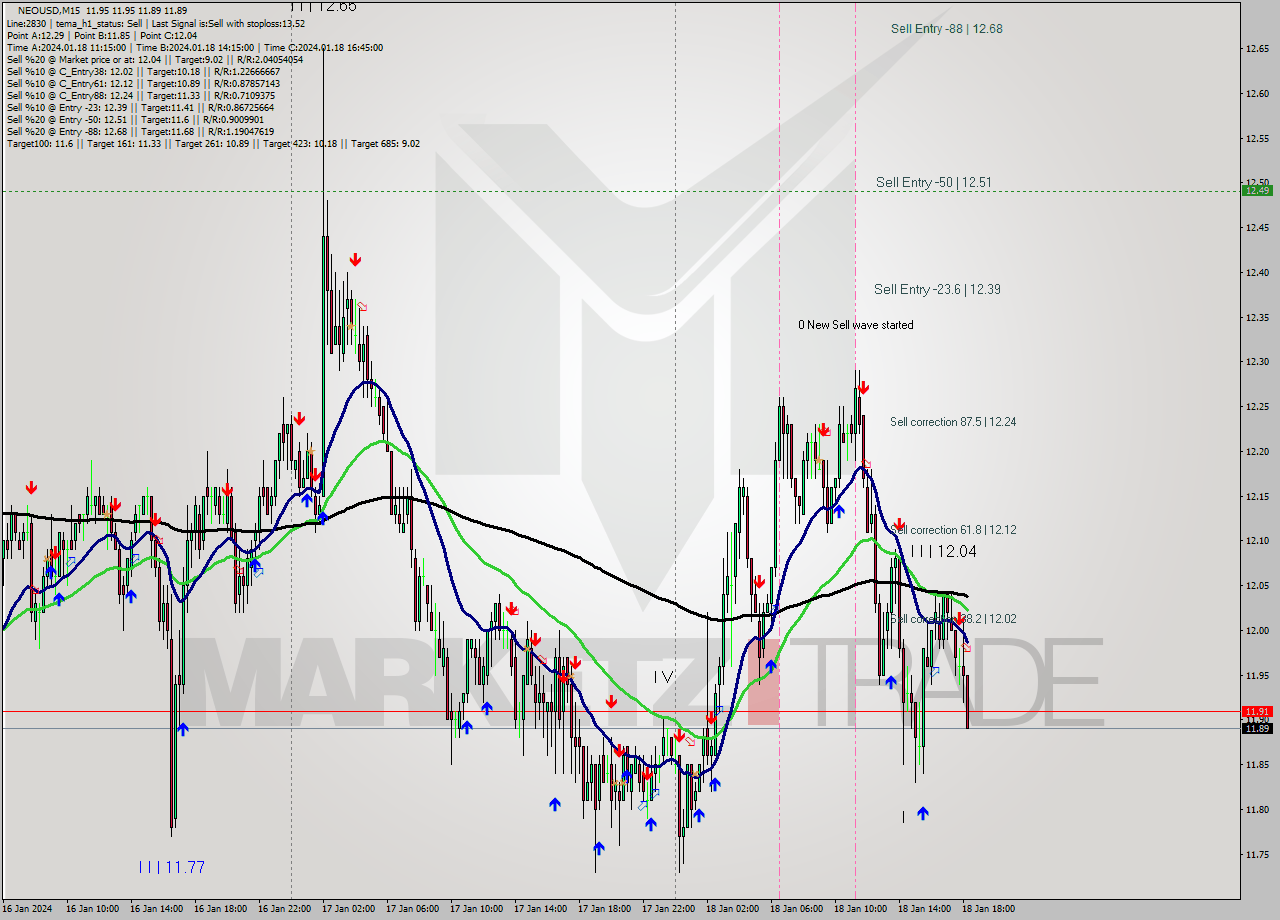Click the green 12.49 price tag on axis
1280x920 pixels.
[x=1257, y=190]
